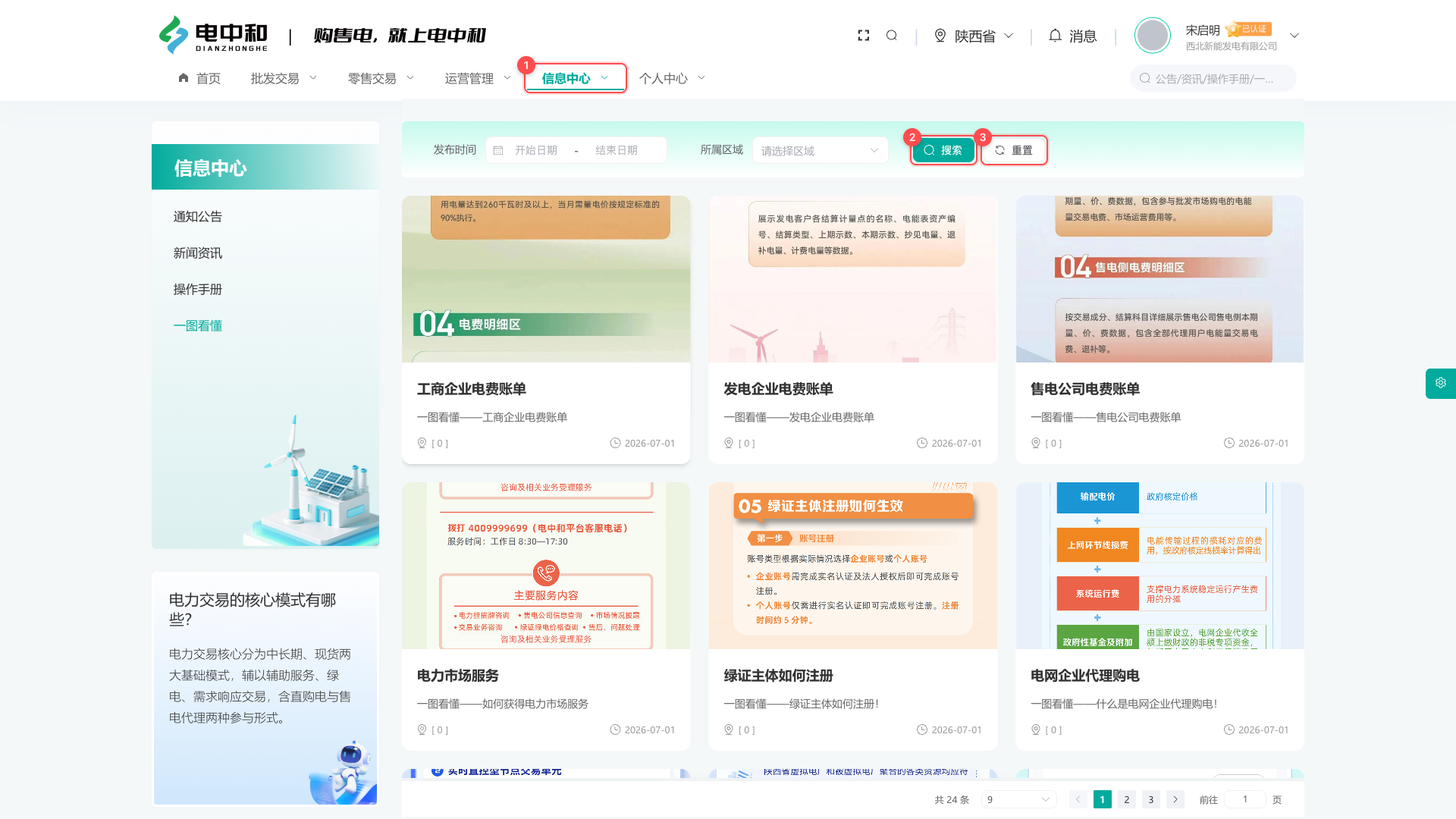Click the 前往 page number input
Viewport: 1456px width, 819px height.
1245,799
